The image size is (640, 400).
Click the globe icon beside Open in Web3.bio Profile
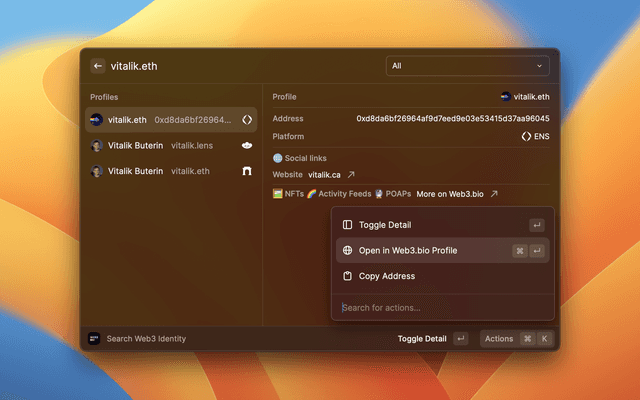point(347,250)
